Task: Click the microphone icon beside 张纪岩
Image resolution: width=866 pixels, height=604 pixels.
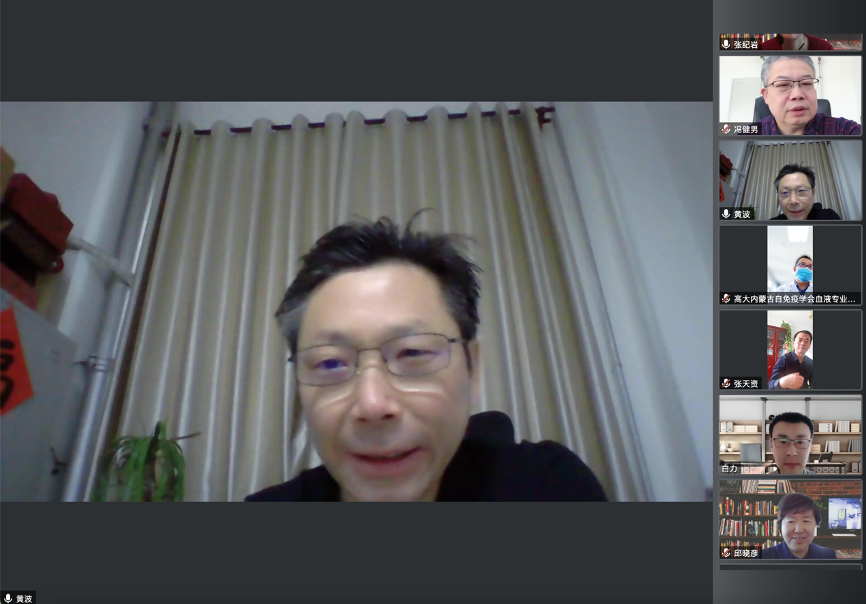Action: click(x=726, y=44)
